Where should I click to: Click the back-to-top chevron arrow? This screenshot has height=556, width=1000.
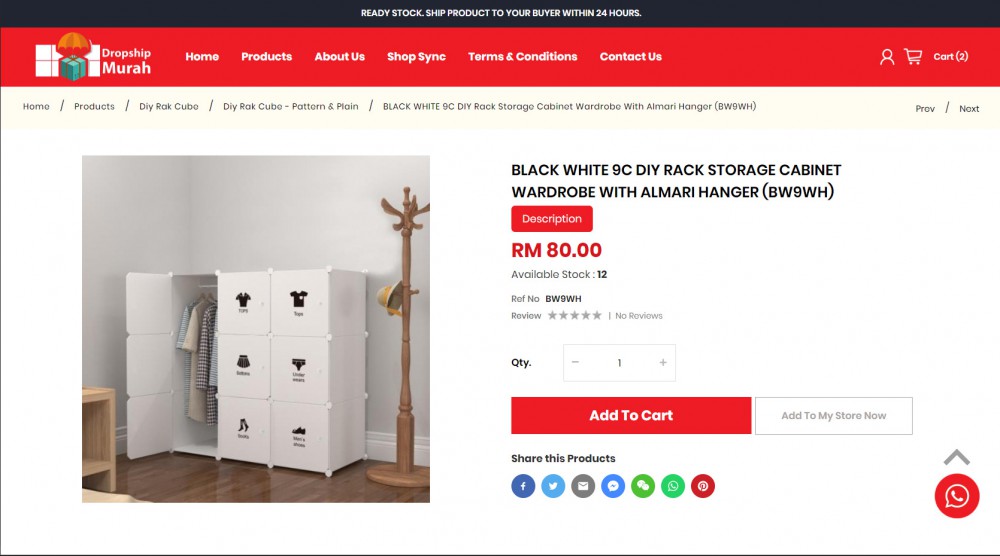click(957, 457)
